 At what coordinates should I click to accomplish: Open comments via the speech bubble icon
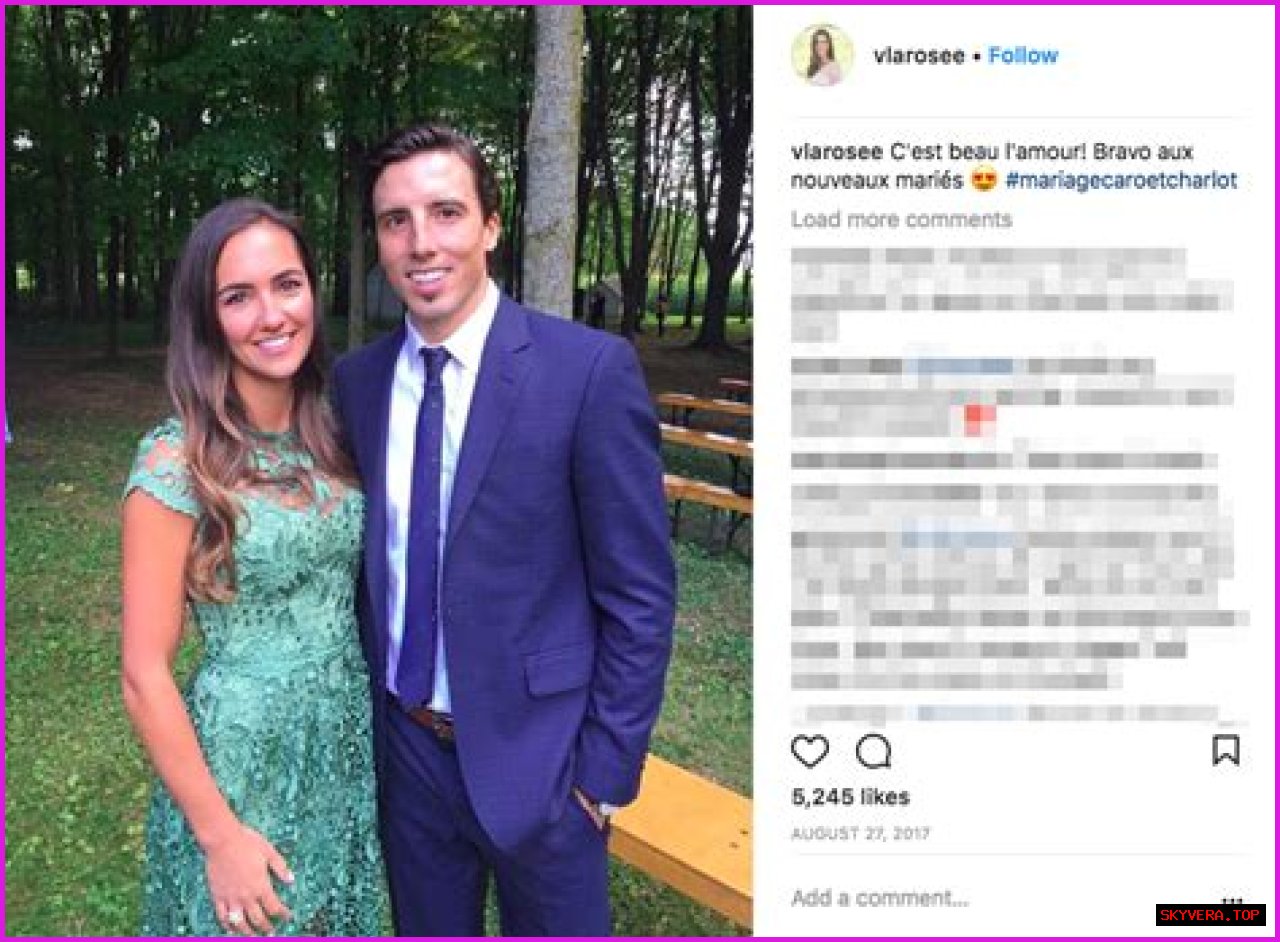pyautogui.click(x=873, y=750)
